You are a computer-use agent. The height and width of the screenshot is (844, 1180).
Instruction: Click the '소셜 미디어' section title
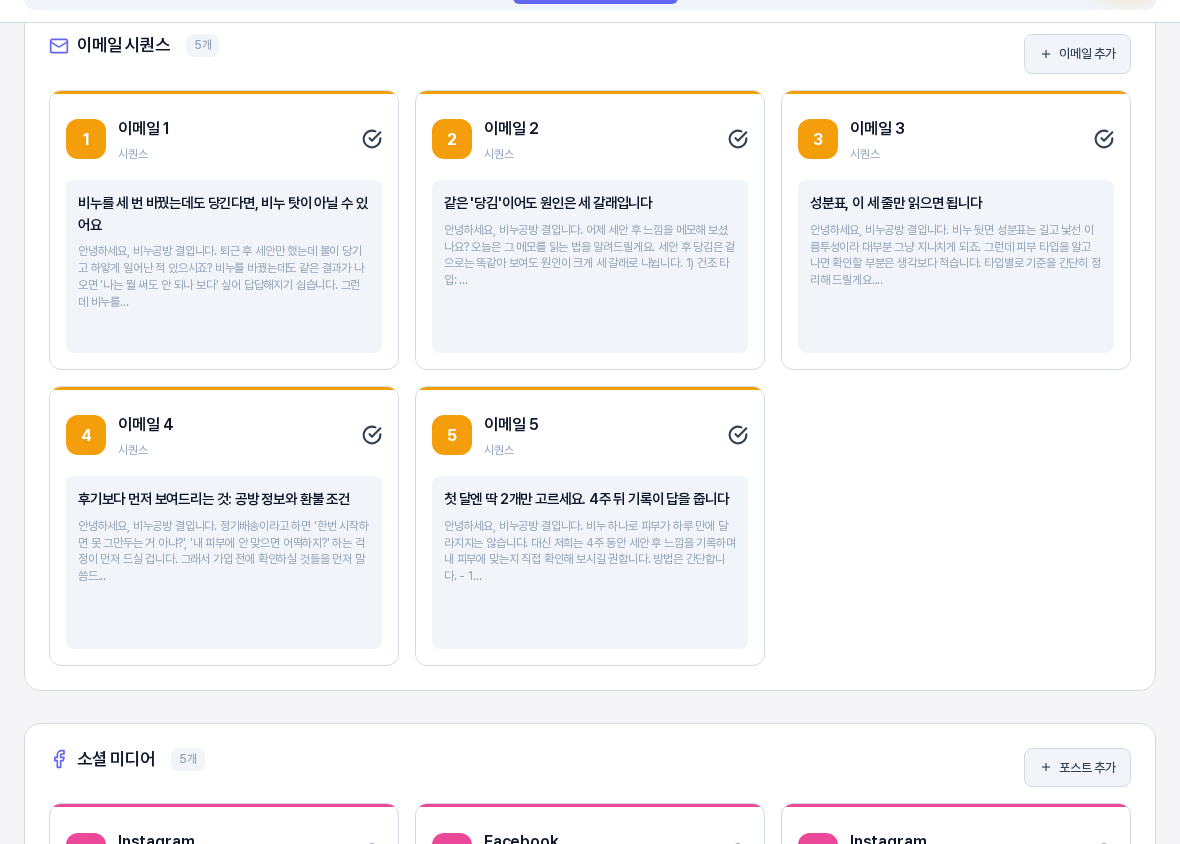click(x=116, y=759)
